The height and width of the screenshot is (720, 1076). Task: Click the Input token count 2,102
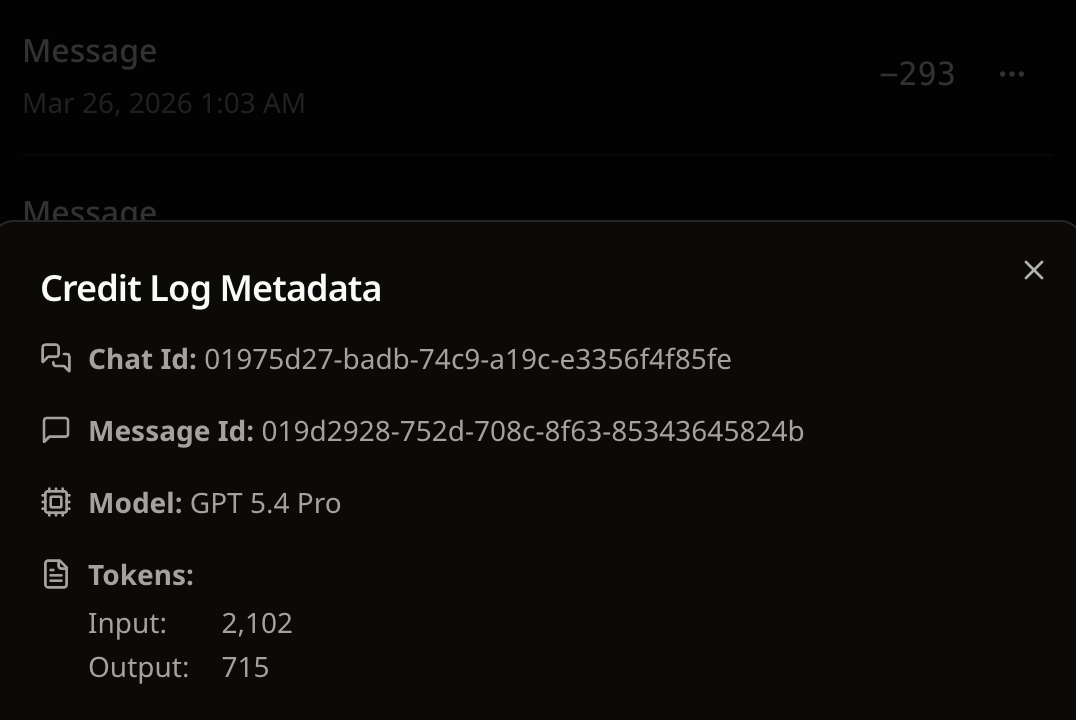pyautogui.click(x=257, y=623)
